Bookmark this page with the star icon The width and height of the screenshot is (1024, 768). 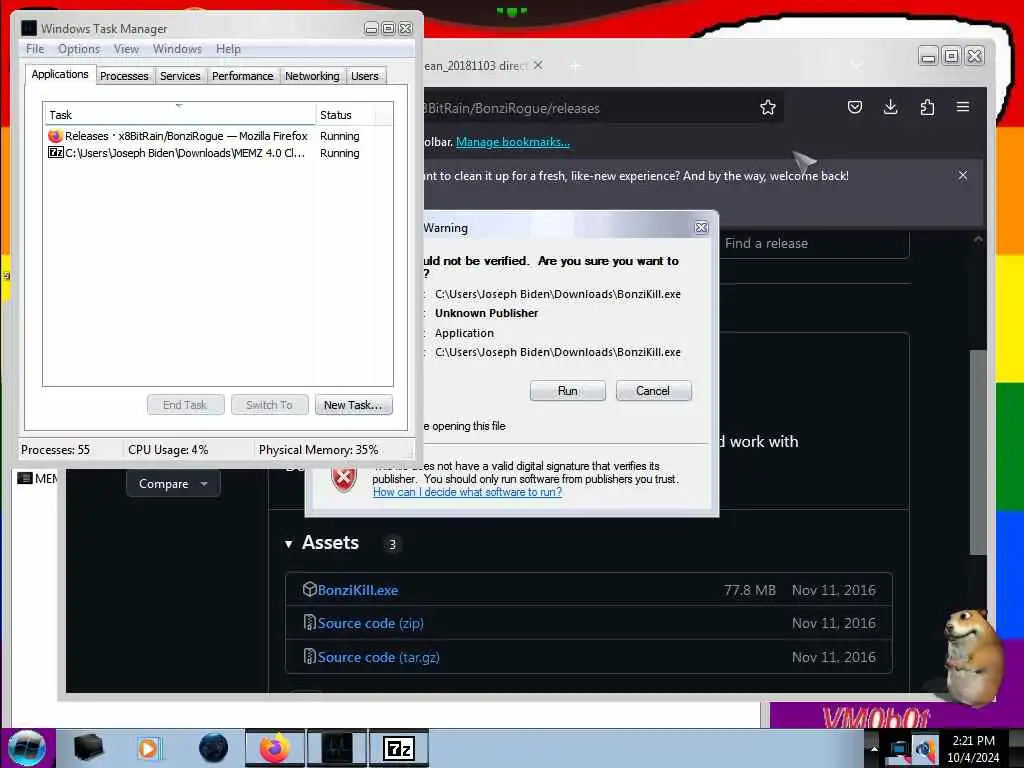(x=767, y=107)
